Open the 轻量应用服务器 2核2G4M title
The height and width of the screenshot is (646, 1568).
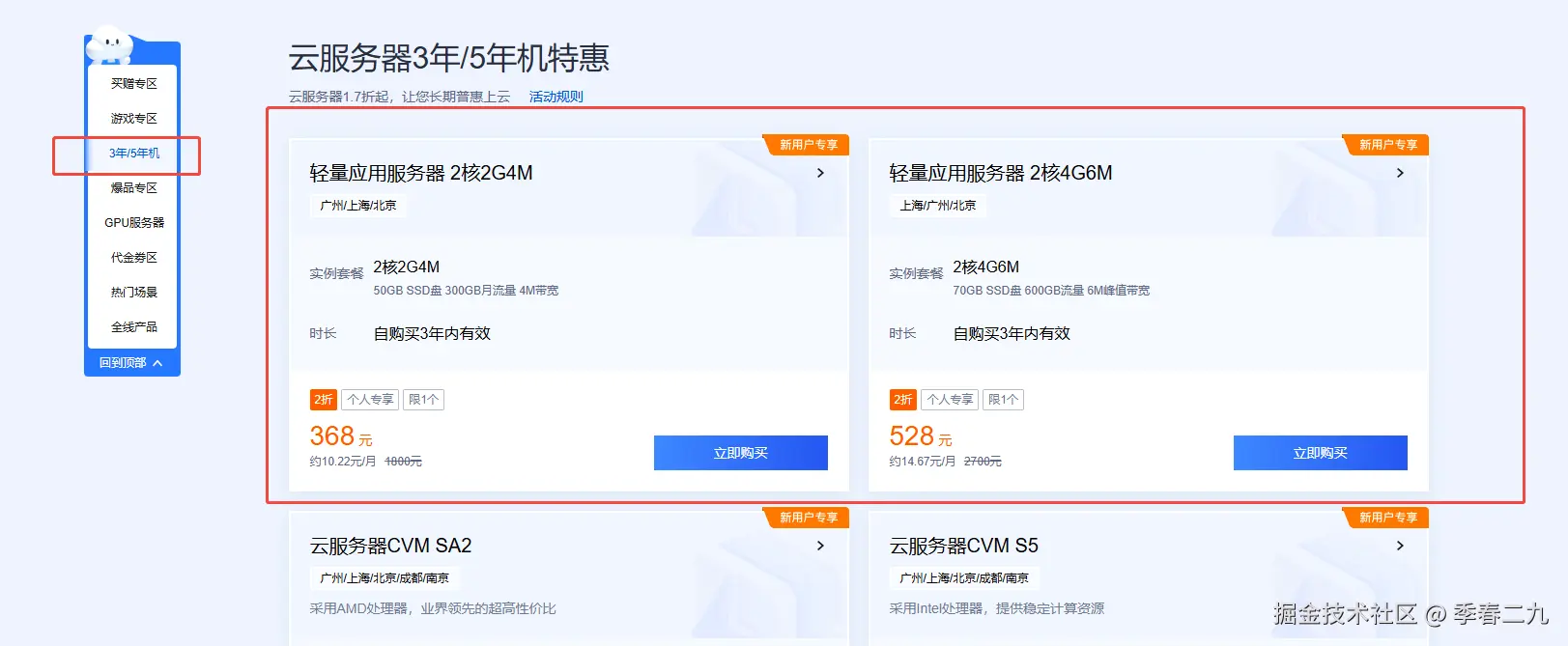pos(421,173)
